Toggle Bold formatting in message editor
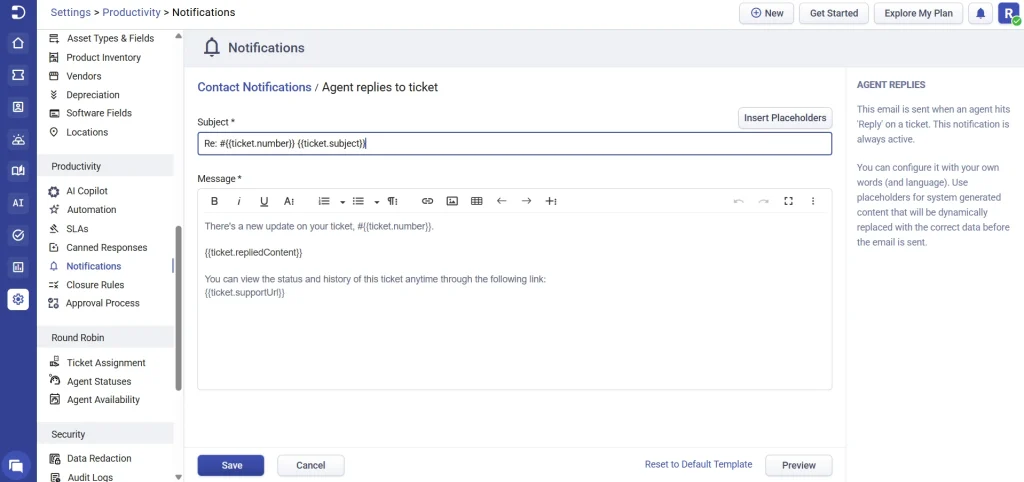 (214, 201)
